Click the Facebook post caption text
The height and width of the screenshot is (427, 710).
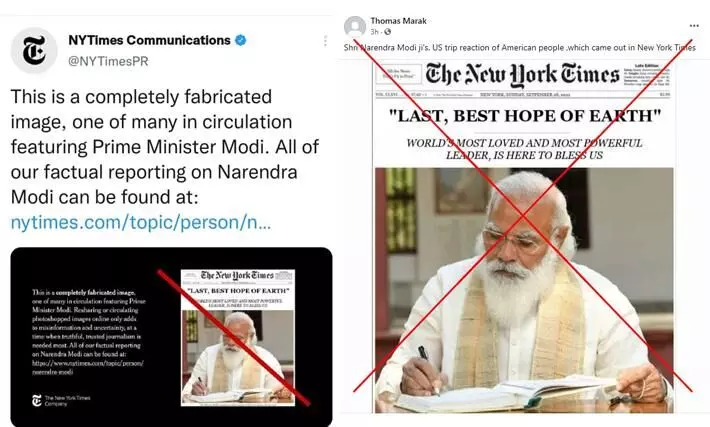point(519,47)
